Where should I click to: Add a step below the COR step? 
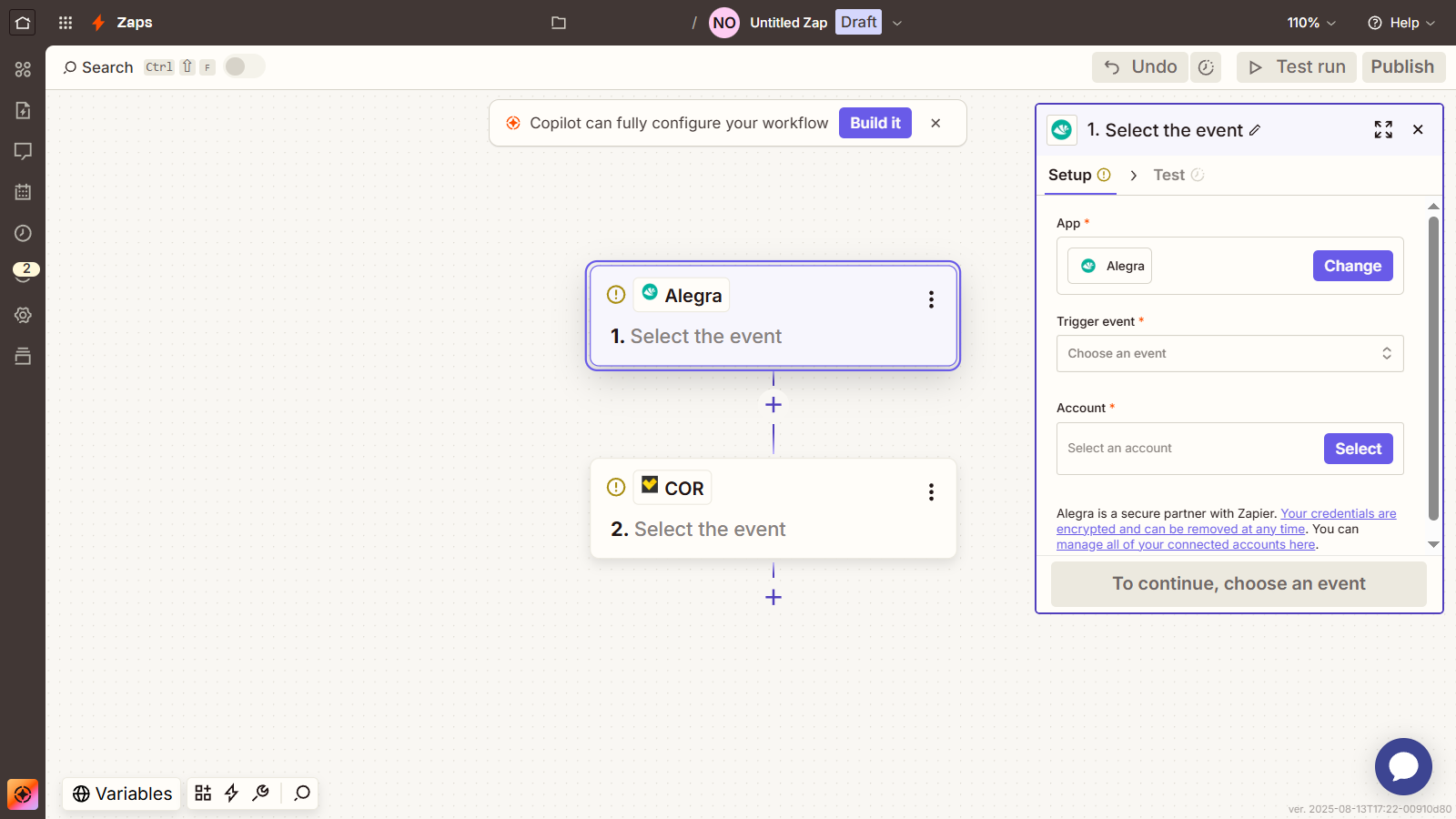(773, 598)
